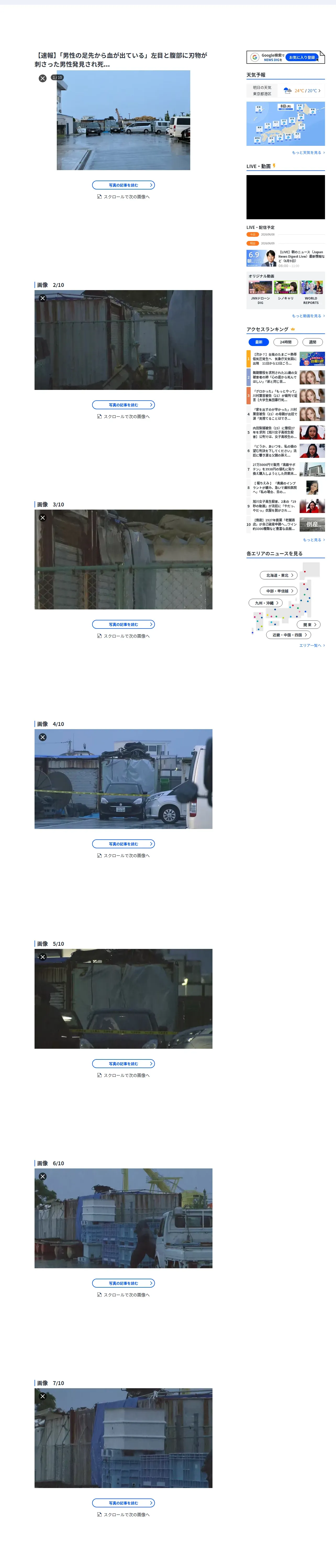Close the 1/10 image viewer X icon
Screen dimensions: 336x1568
(43, 78)
